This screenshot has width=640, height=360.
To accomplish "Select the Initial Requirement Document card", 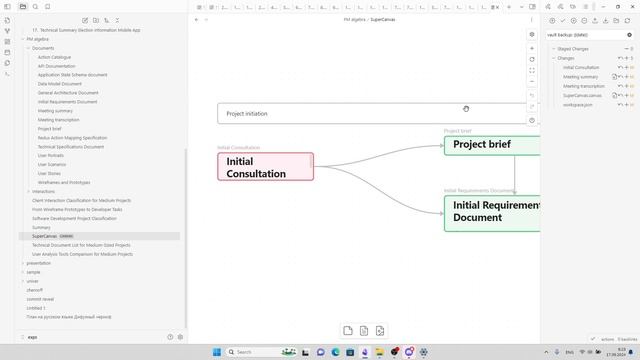I will tap(492, 213).
